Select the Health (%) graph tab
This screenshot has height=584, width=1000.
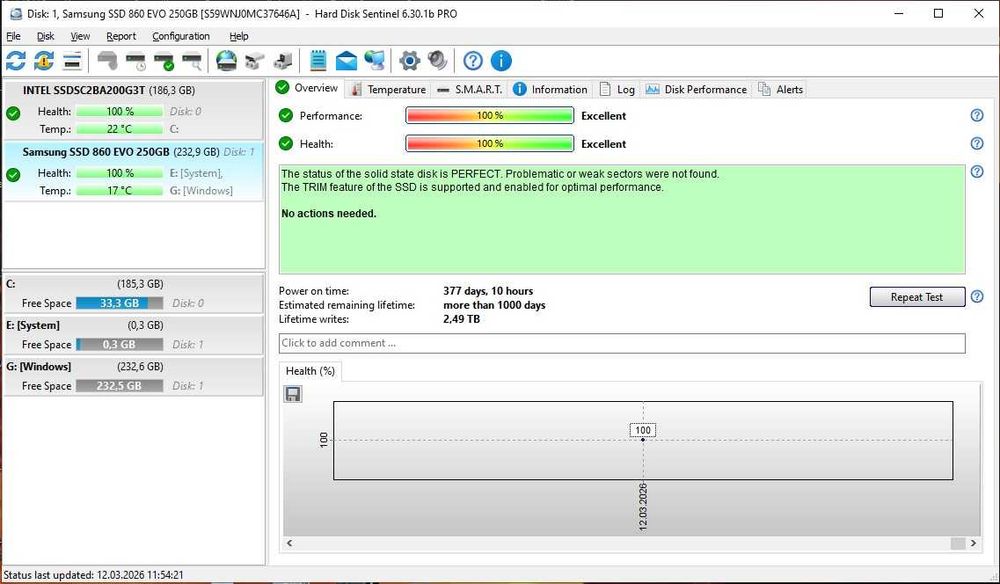310,371
